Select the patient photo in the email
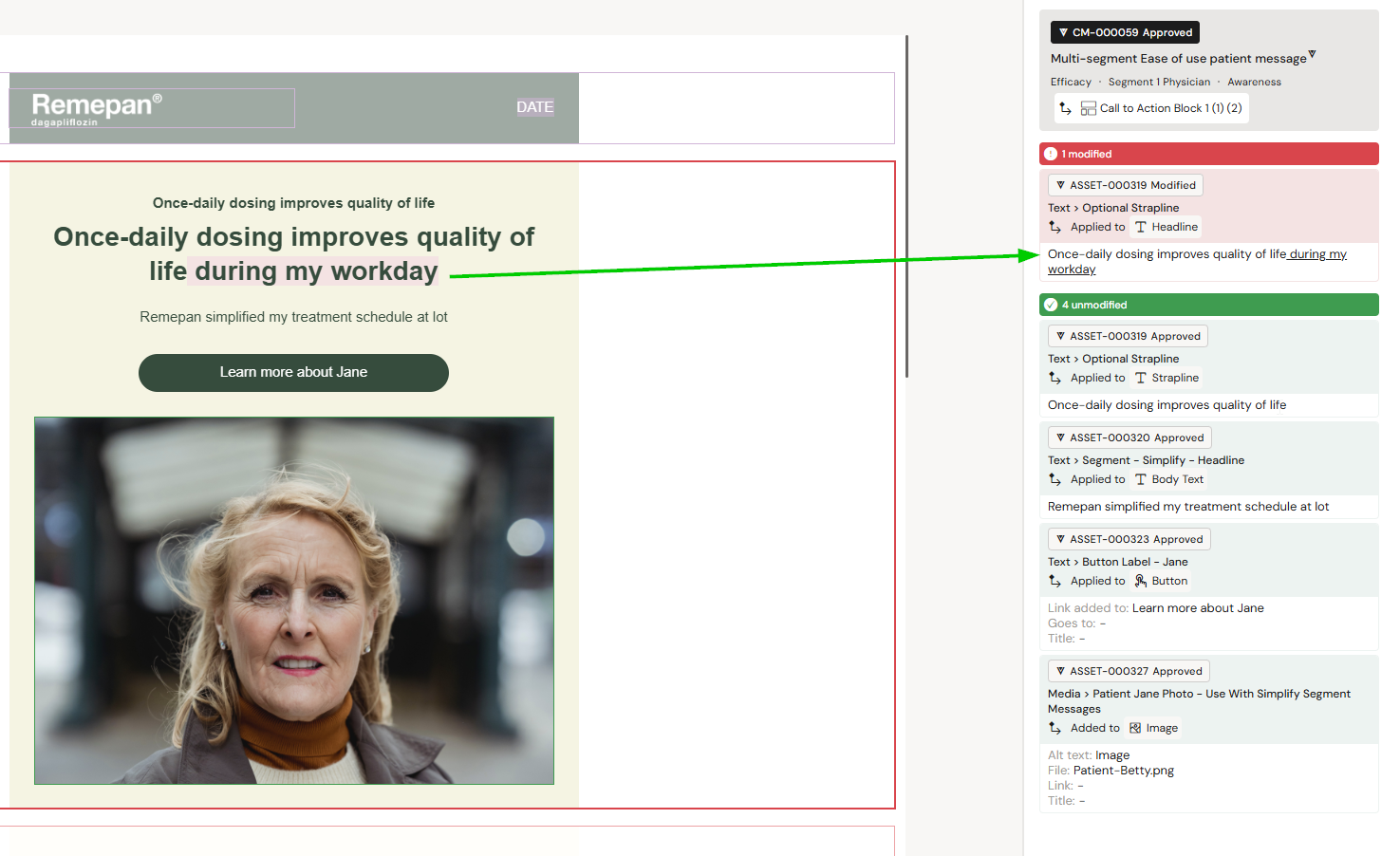The width and height of the screenshot is (1400, 856). (x=294, y=601)
